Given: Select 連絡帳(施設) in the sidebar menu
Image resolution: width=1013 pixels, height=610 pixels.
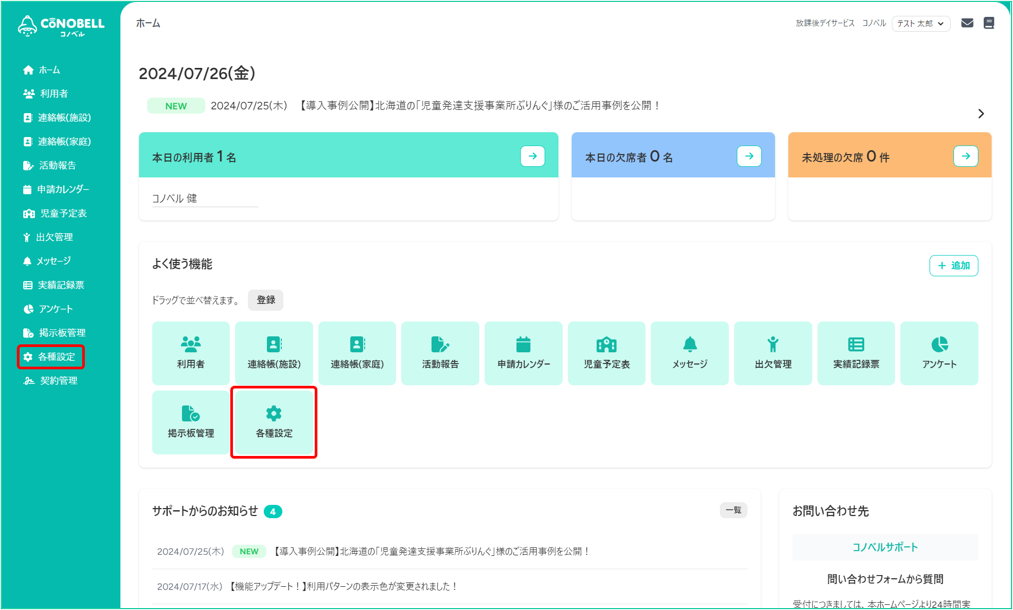Looking at the screenshot, I should click(x=57, y=118).
